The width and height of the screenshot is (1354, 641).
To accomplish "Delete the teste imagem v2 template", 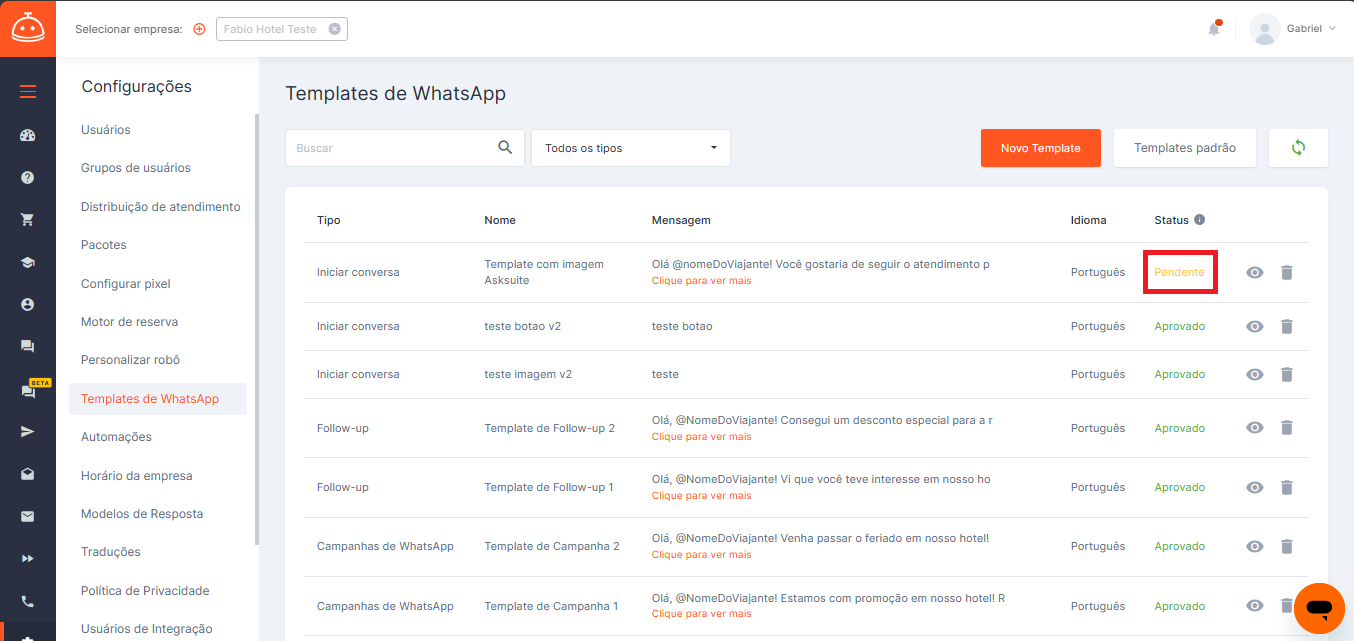I will [x=1287, y=374].
